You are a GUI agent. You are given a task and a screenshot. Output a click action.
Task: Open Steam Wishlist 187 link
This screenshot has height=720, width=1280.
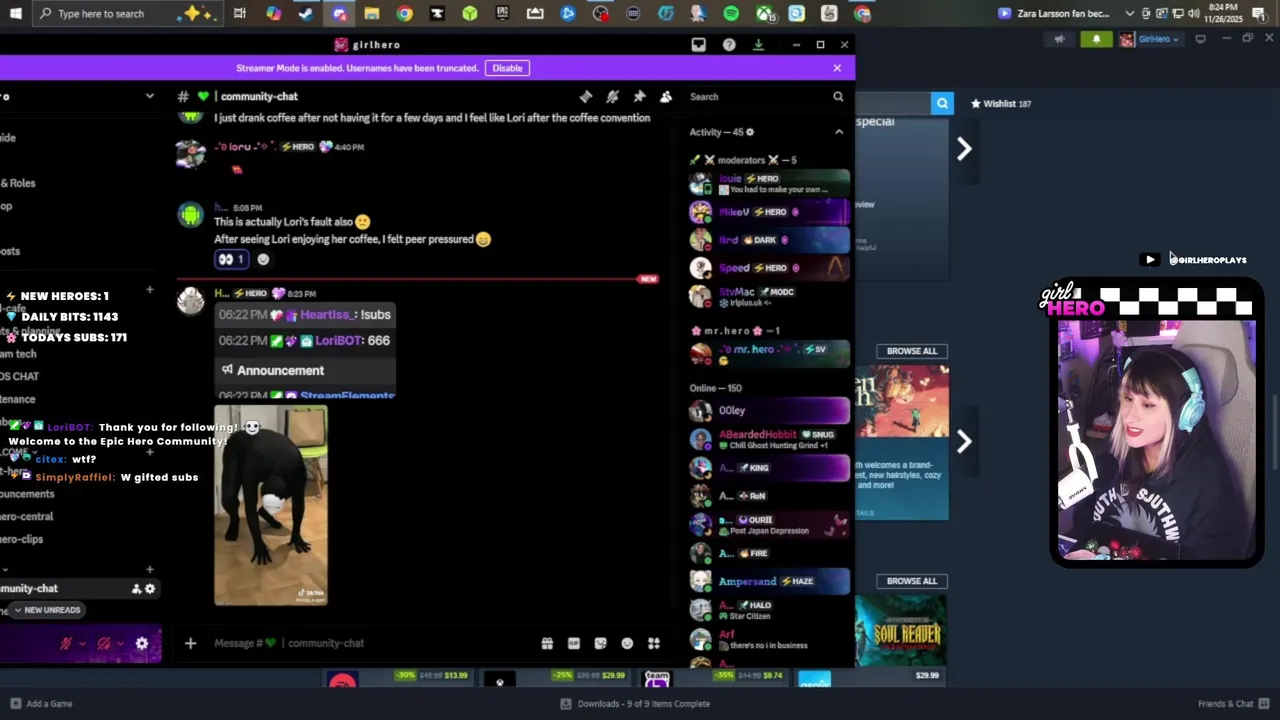[1001, 103]
